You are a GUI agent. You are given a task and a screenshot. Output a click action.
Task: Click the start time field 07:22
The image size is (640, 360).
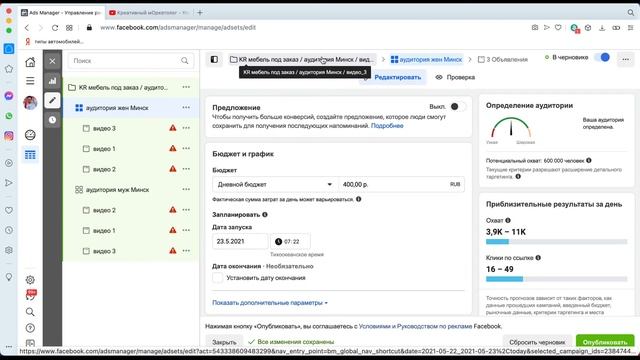(290, 242)
